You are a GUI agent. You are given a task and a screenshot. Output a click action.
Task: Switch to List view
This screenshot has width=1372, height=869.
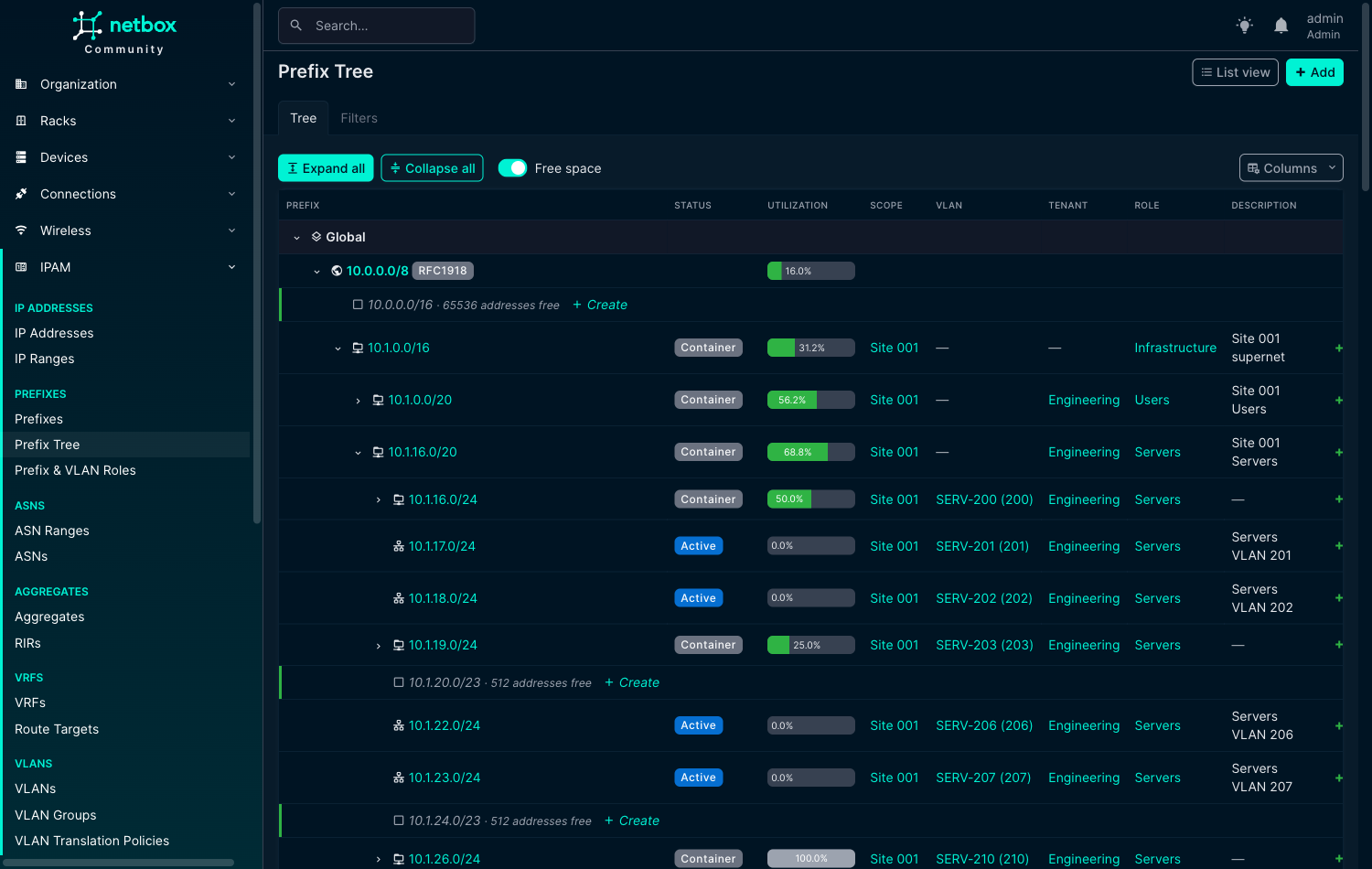point(1235,72)
